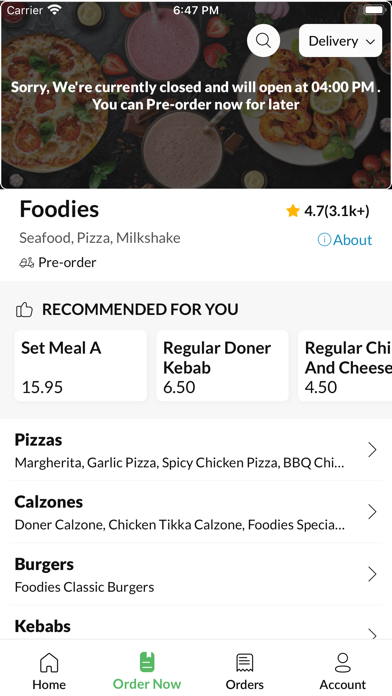The image size is (392, 696).
Task: Tap the star rating 4.7(3.1k+)
Action: (x=328, y=211)
